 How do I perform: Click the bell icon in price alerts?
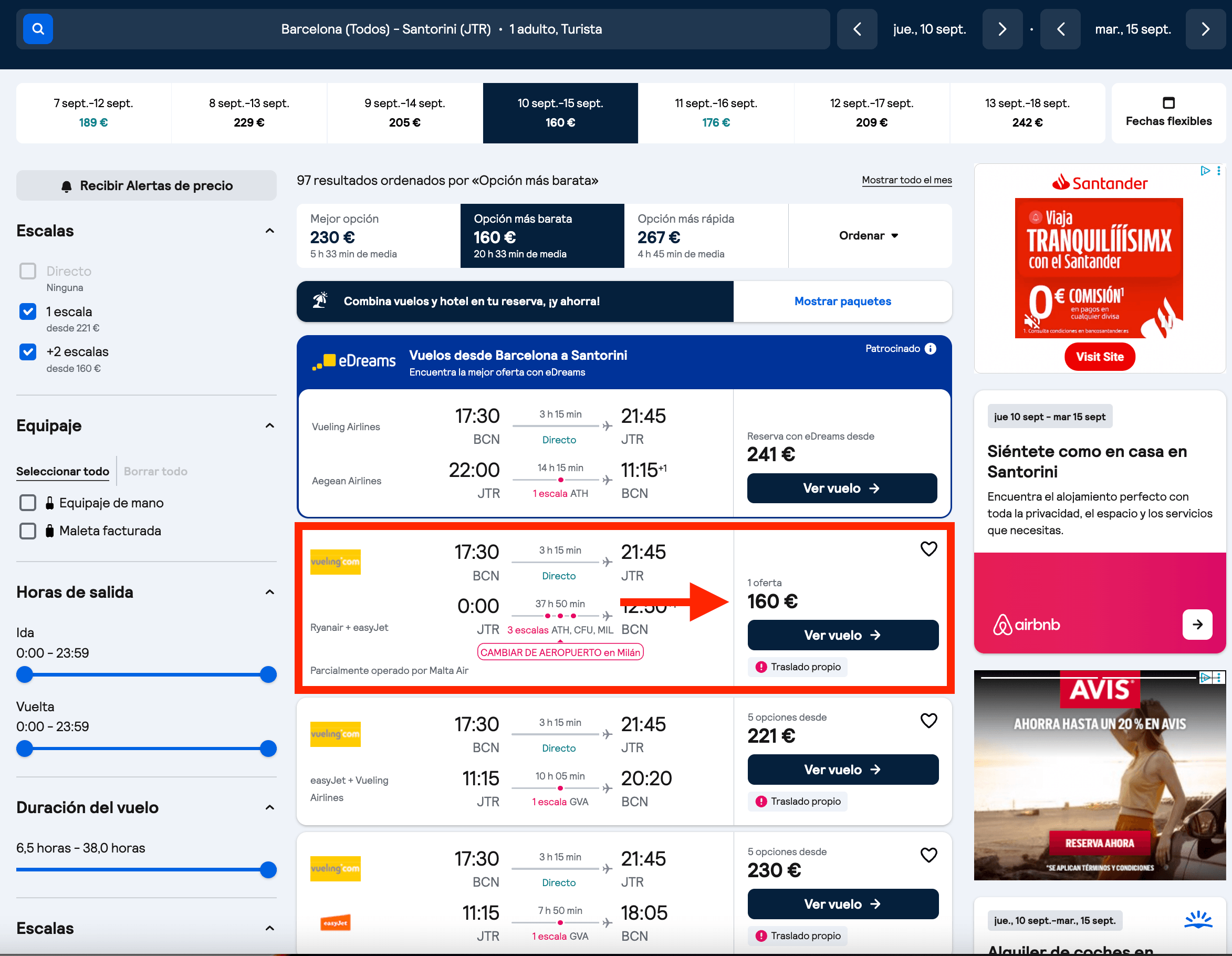click(x=67, y=186)
